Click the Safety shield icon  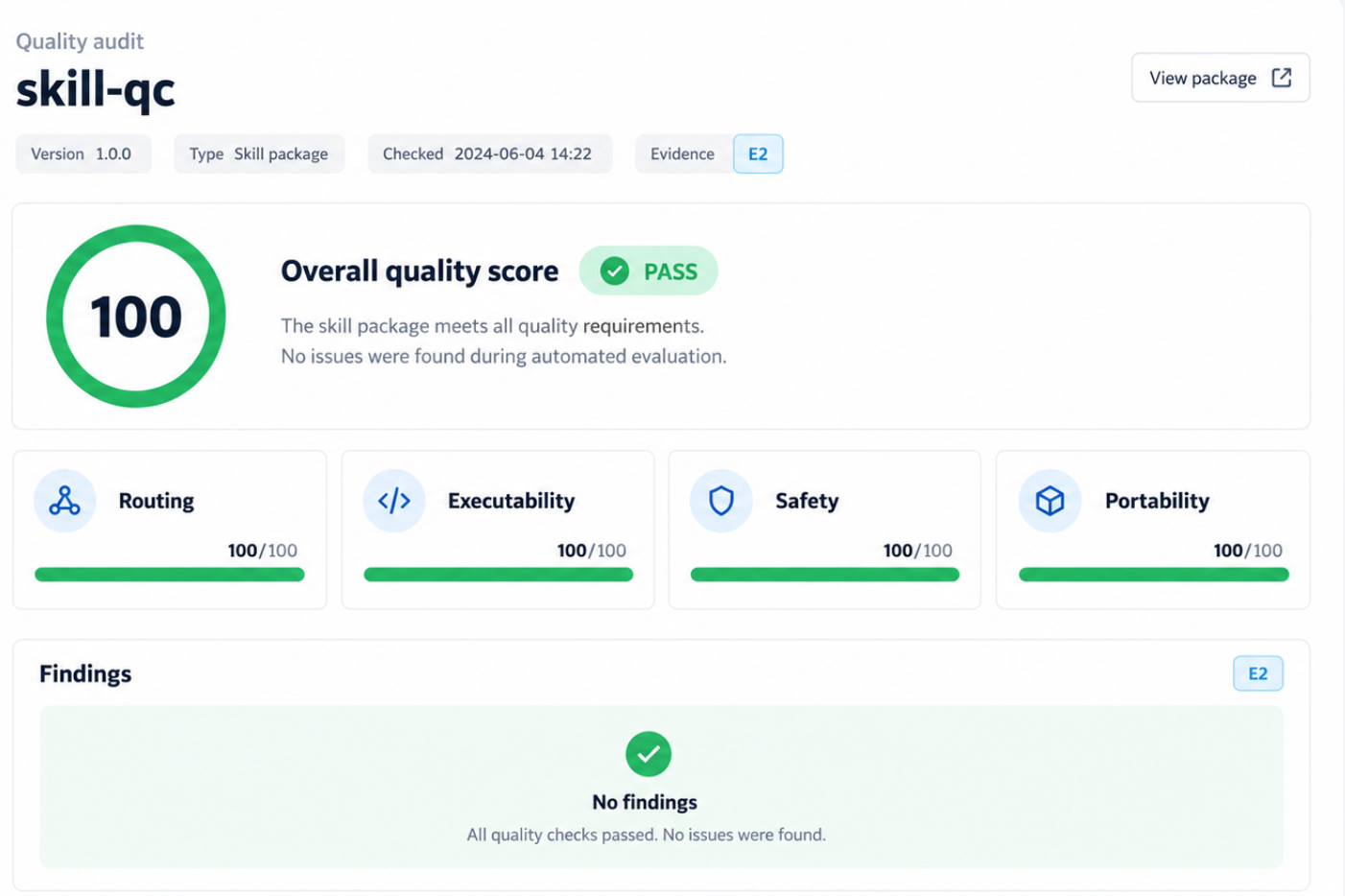pyautogui.click(x=721, y=501)
